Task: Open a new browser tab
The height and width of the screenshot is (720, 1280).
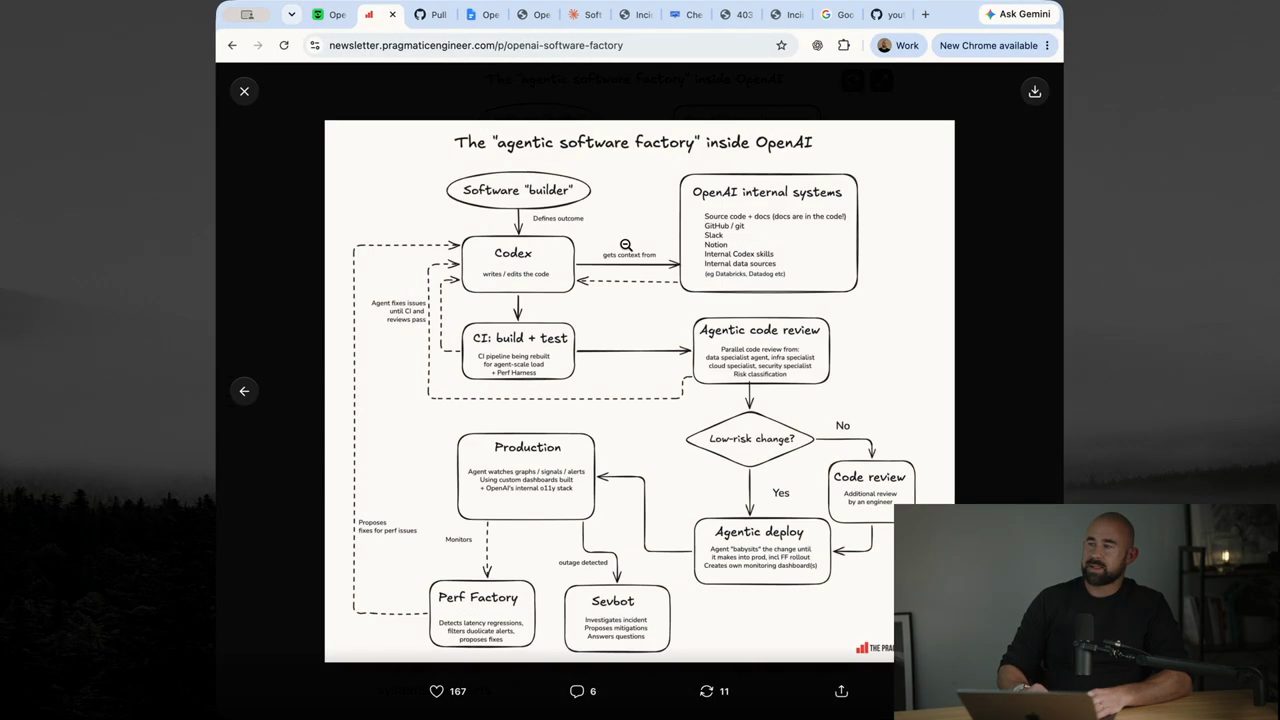Action: 925,14
